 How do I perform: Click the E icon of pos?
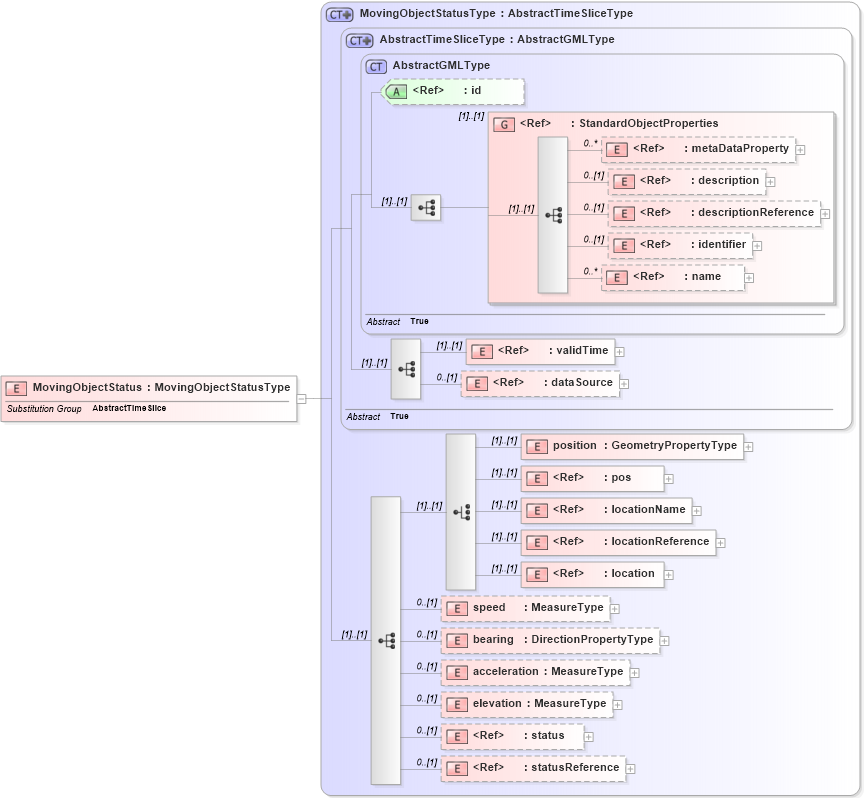[537, 479]
